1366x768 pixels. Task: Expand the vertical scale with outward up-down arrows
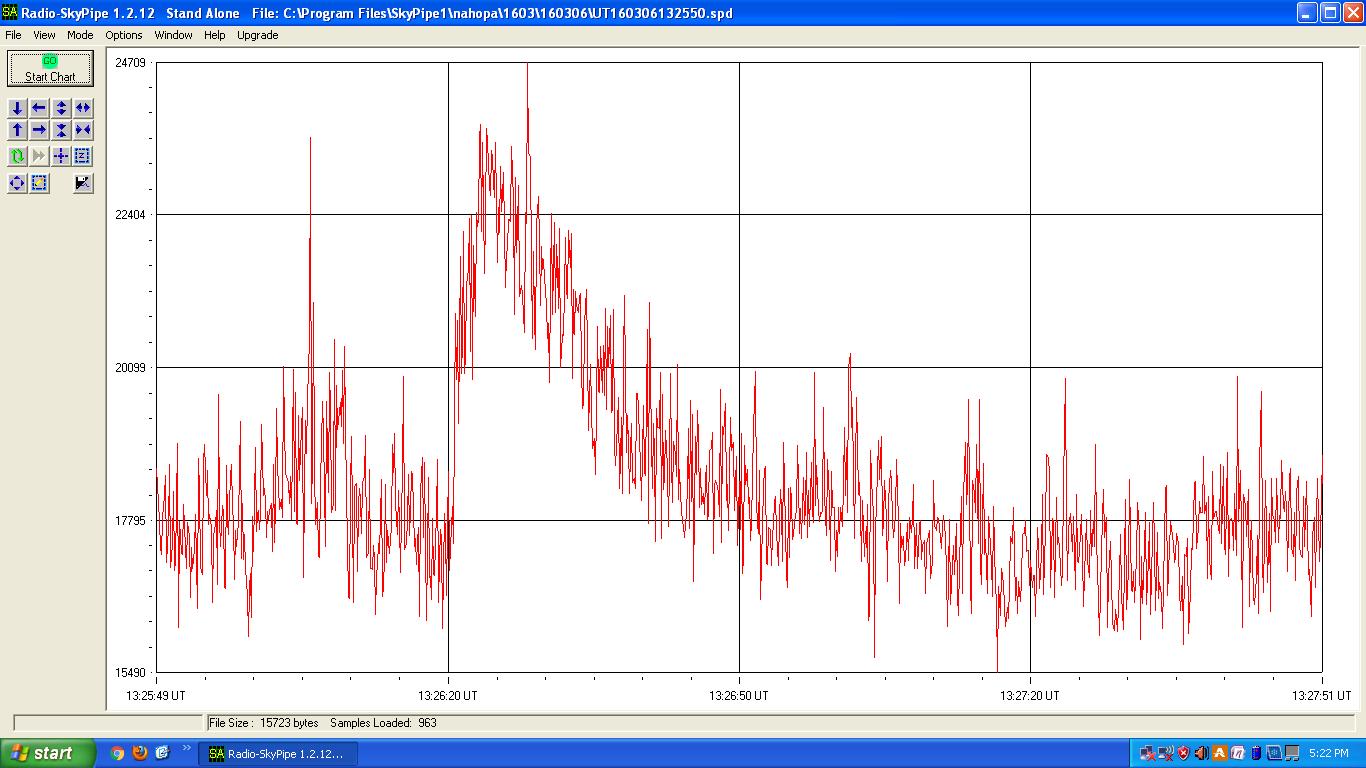[61, 108]
